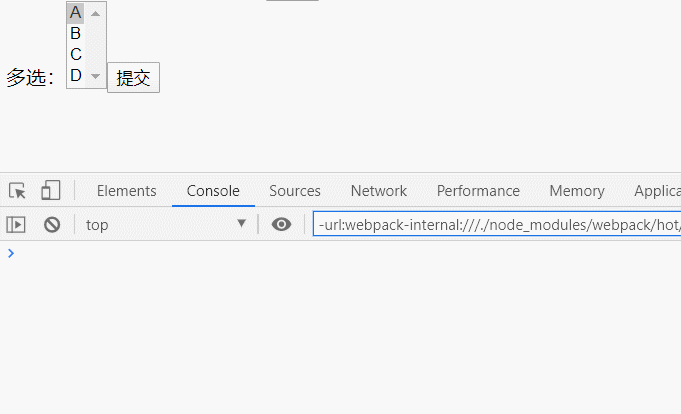Select option B in the list
Image resolution: width=681 pixels, height=414 pixels.
[x=76, y=33]
